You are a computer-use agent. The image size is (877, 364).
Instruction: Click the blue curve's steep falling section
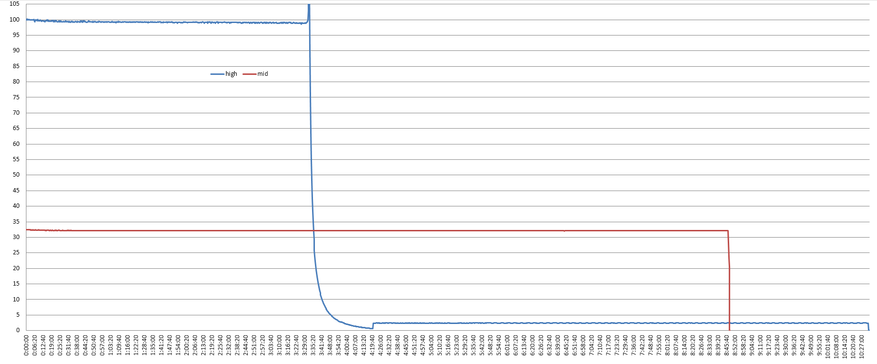point(312,140)
